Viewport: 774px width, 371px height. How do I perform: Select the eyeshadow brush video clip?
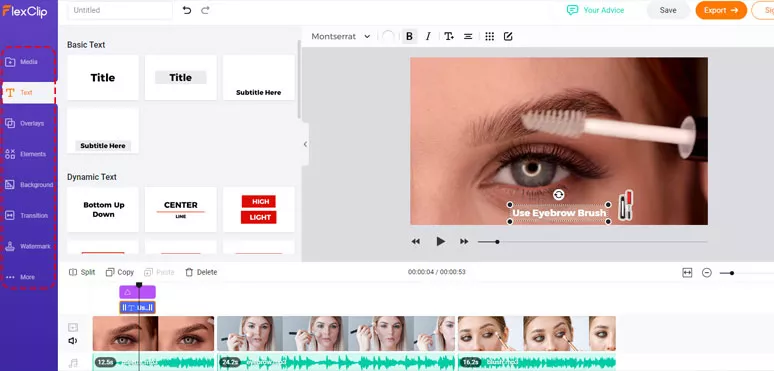pos(537,334)
